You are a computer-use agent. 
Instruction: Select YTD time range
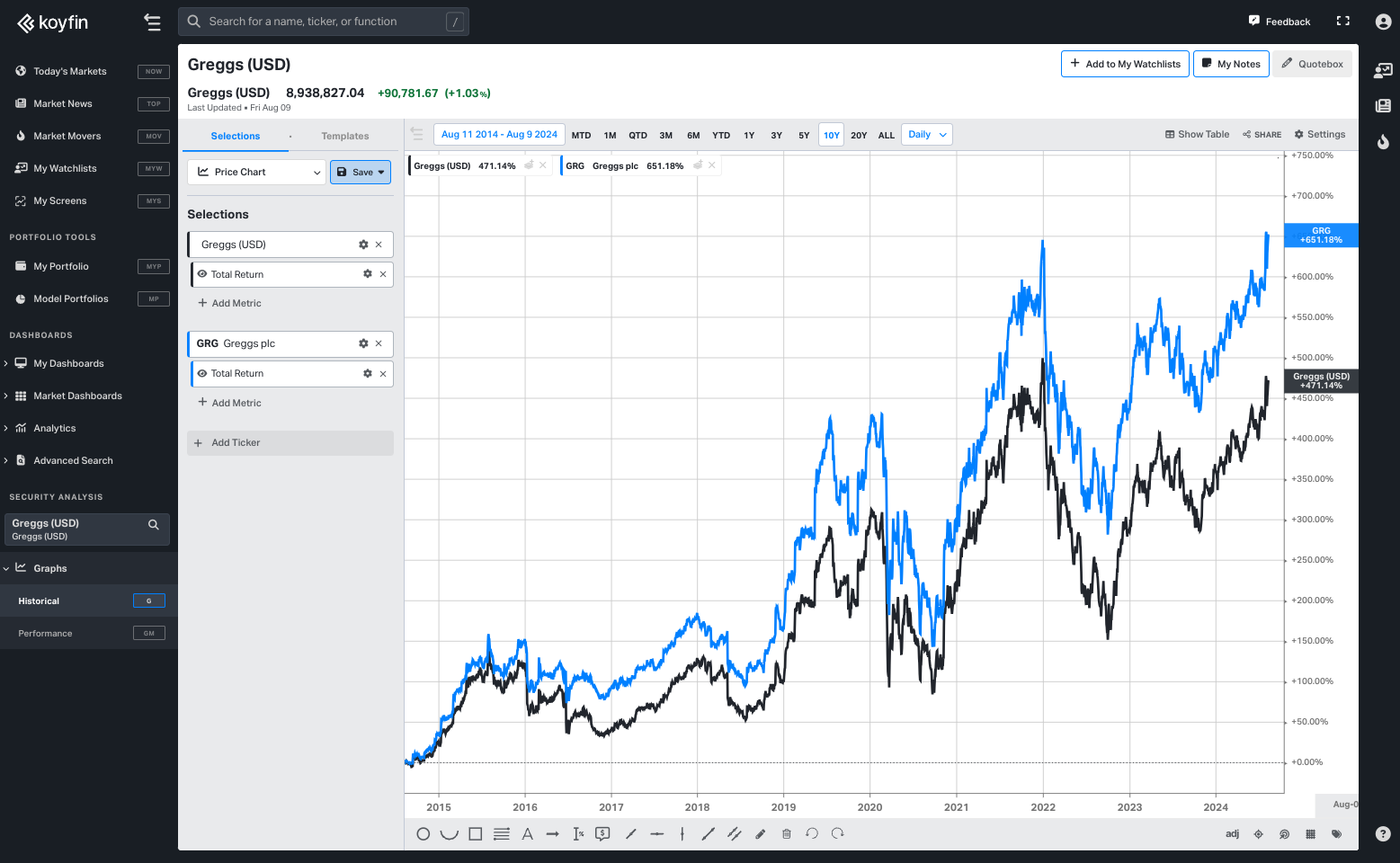pos(721,136)
